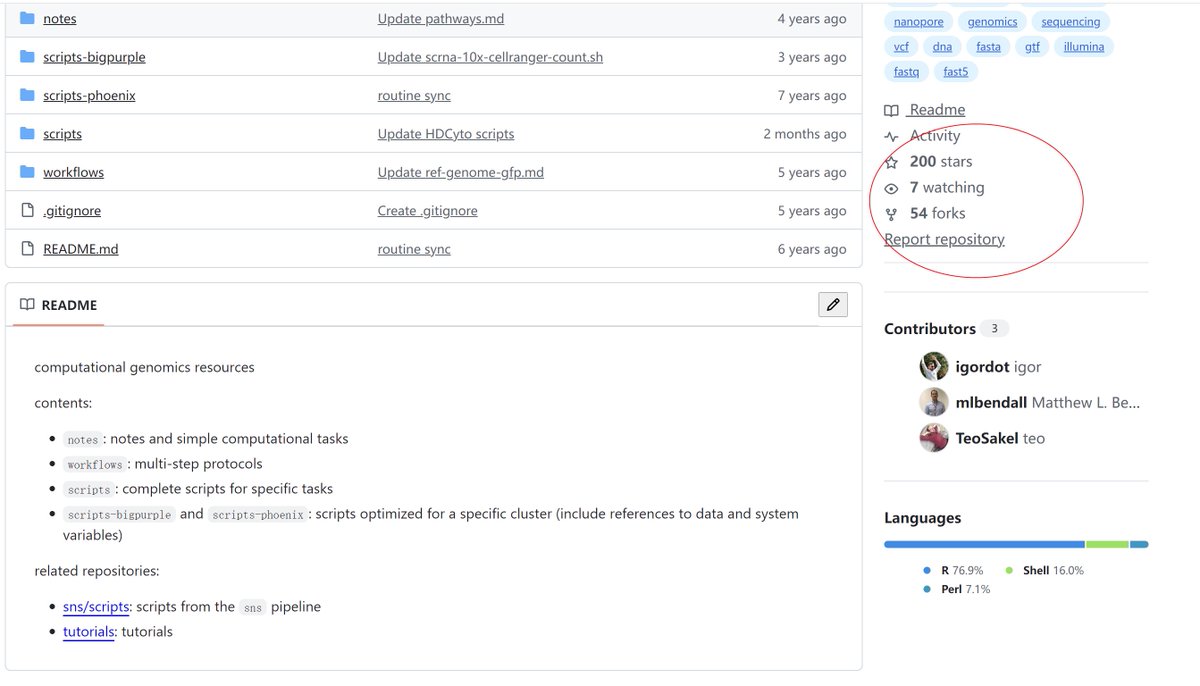
Task: Open the Readme sidebar link
Action: click(x=937, y=110)
